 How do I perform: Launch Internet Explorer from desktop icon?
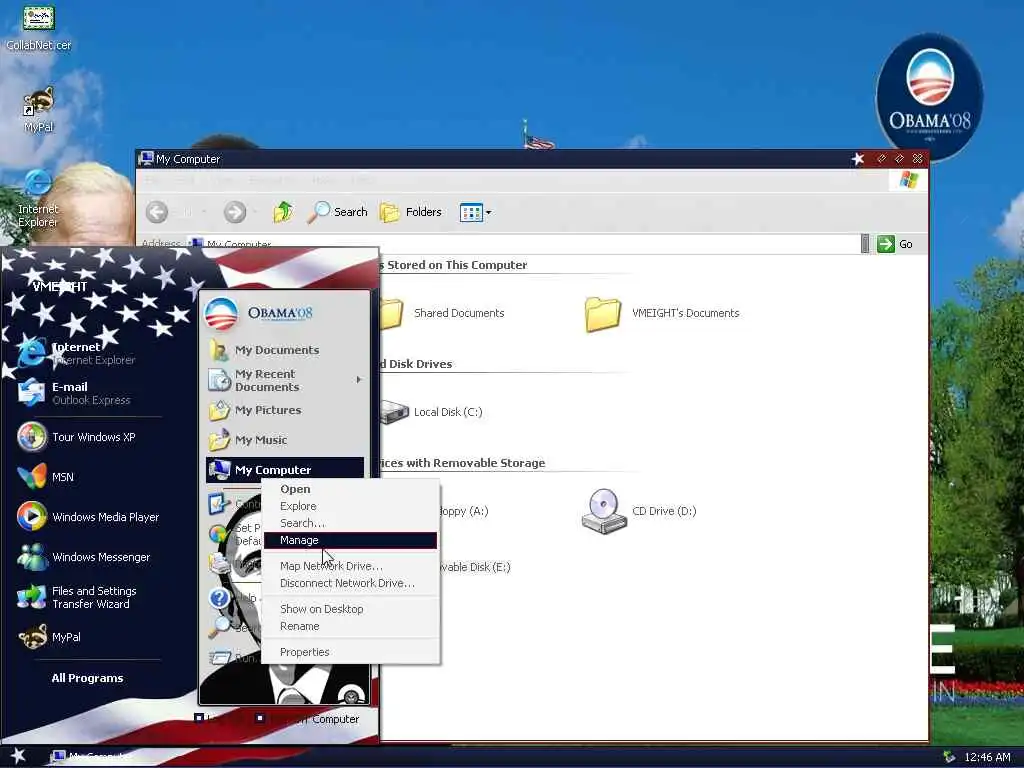click(38, 199)
